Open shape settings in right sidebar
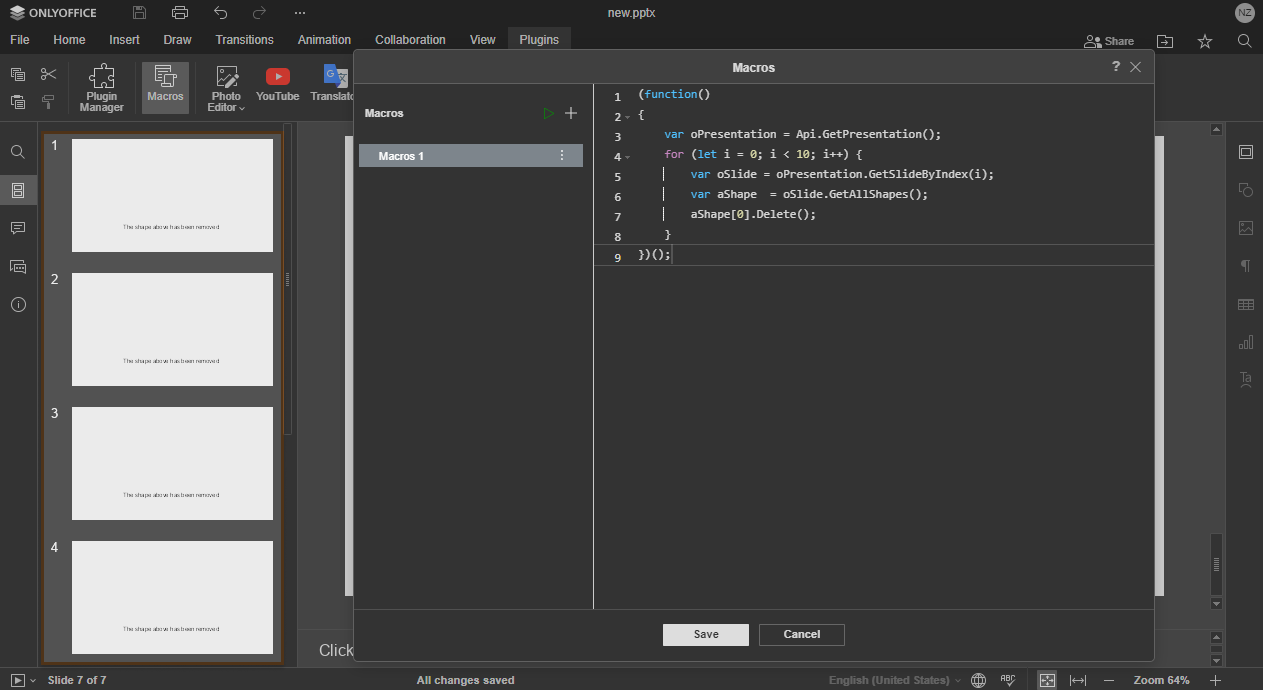Viewport: 1263px width, 690px height. click(x=1245, y=190)
